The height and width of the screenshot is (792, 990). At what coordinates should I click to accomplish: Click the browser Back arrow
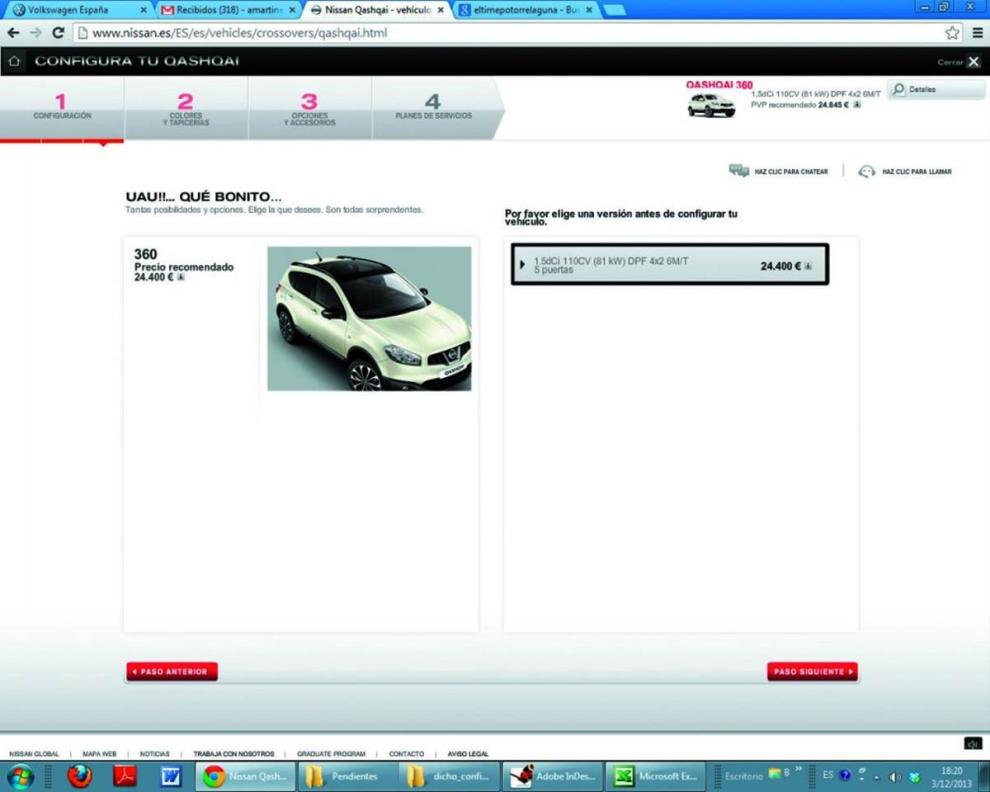click(x=13, y=33)
